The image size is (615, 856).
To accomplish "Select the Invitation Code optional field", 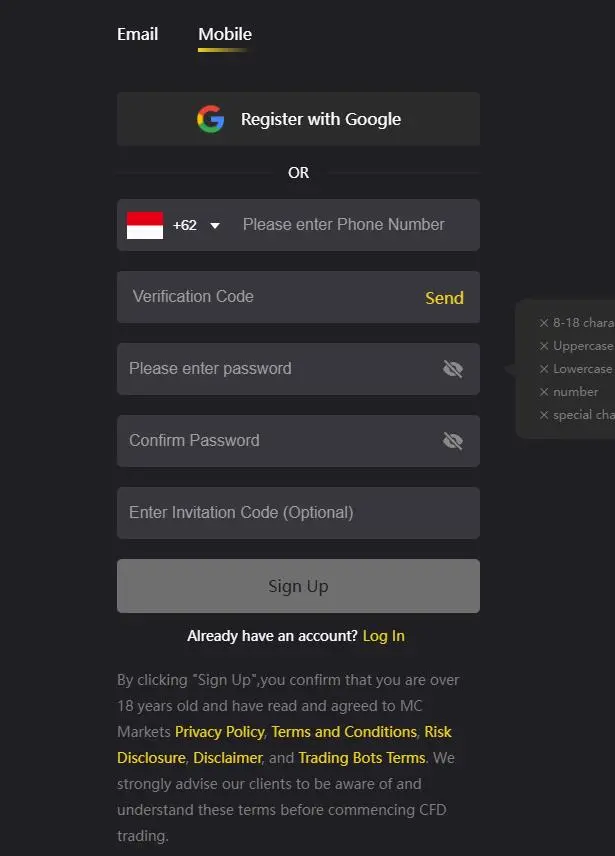I will point(298,513).
